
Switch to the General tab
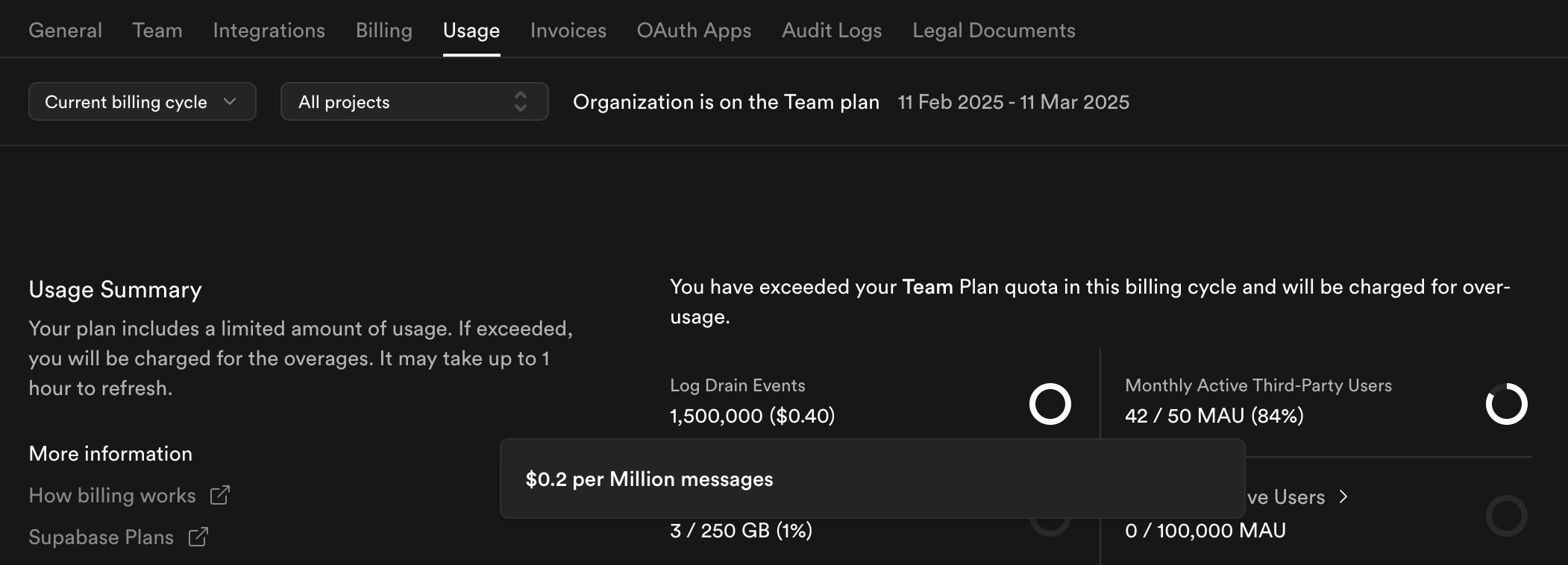pos(66,31)
